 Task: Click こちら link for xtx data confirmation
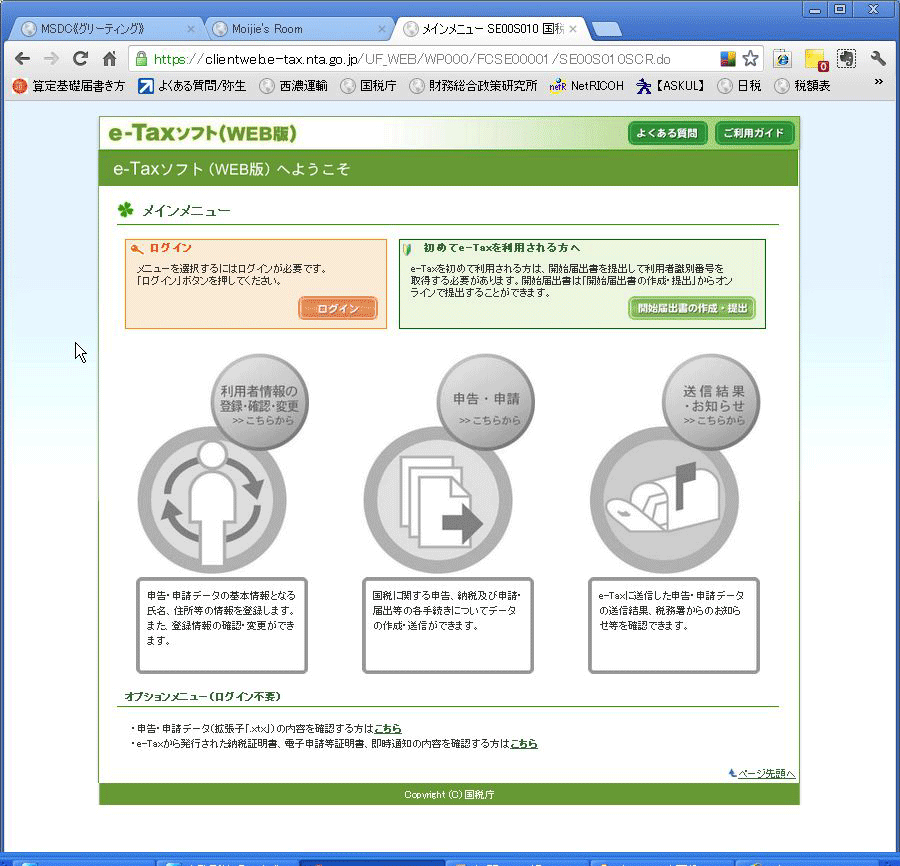pos(387,728)
